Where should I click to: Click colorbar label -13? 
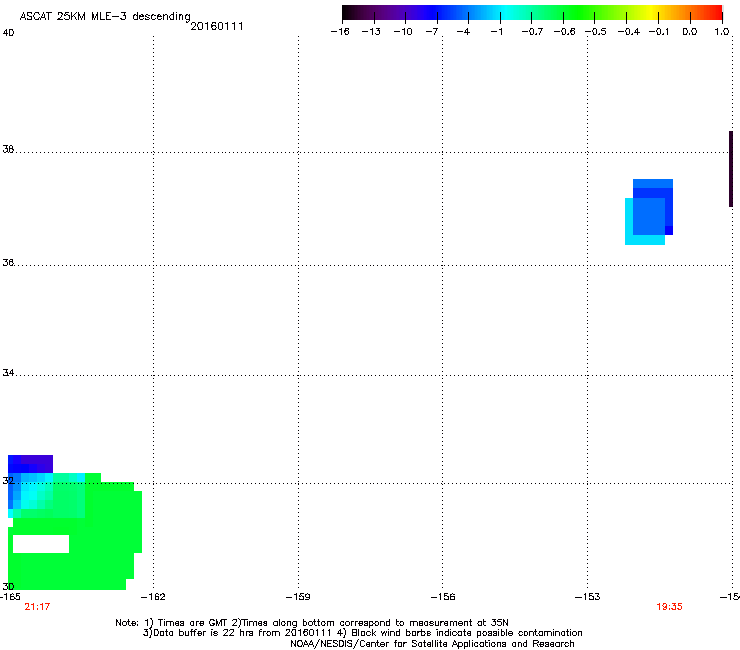click(371, 32)
